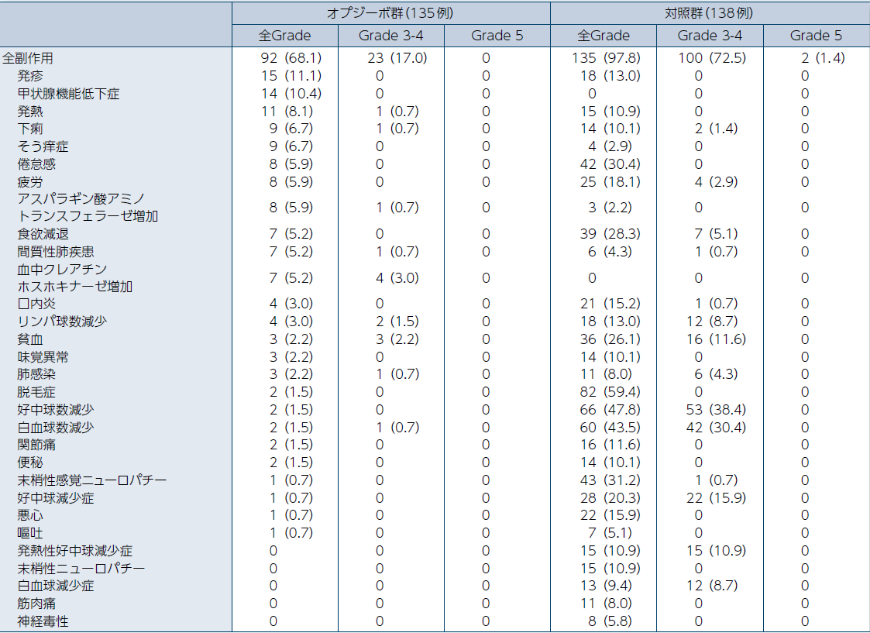Click the オプジーボ群(135例) group header
Image resolution: width=870 pixels, height=633 pixels.
[x=391, y=13]
